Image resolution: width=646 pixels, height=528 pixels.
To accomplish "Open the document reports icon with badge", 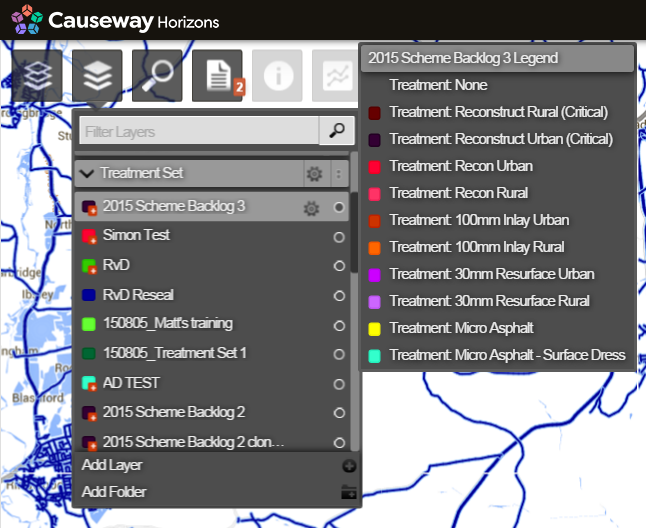I will click(217, 76).
